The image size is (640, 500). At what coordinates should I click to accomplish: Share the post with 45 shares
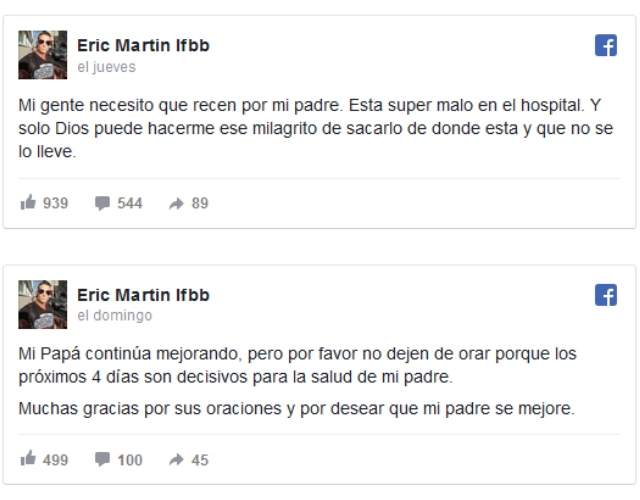coord(176,460)
